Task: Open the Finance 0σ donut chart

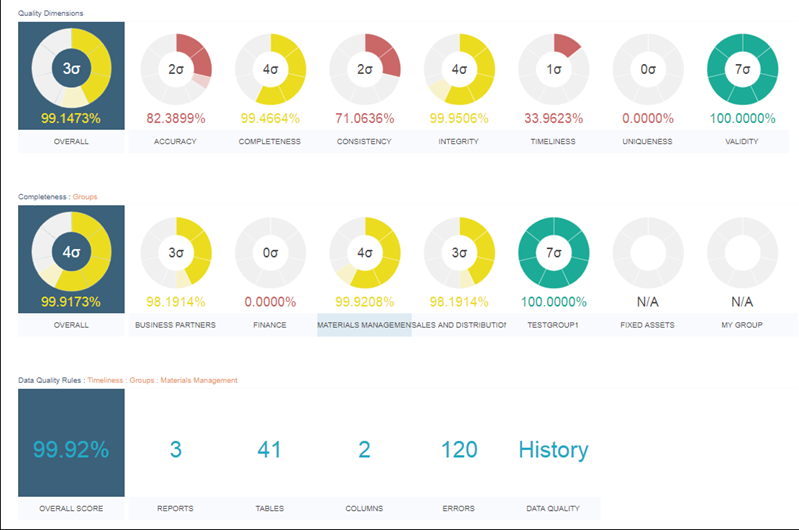Action: pos(270,253)
